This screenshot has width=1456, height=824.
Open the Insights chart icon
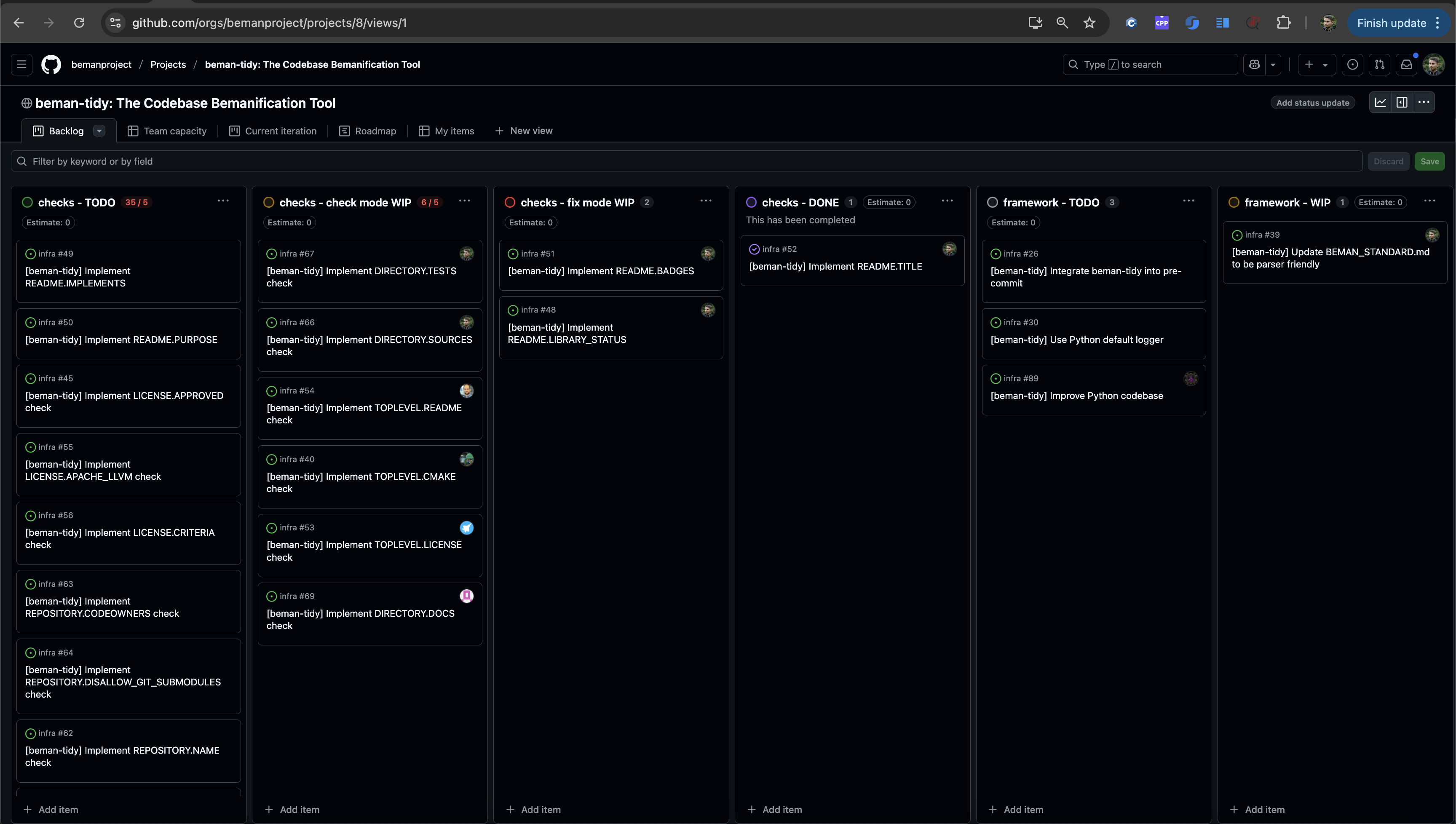[x=1380, y=102]
